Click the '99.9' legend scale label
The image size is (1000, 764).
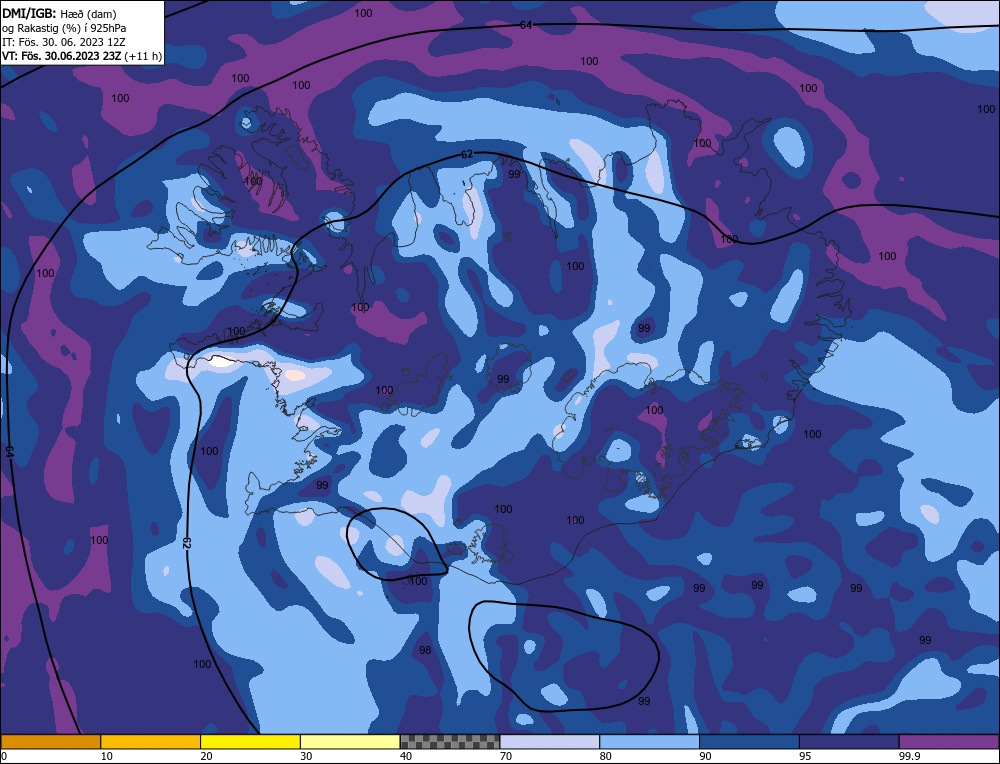909,756
